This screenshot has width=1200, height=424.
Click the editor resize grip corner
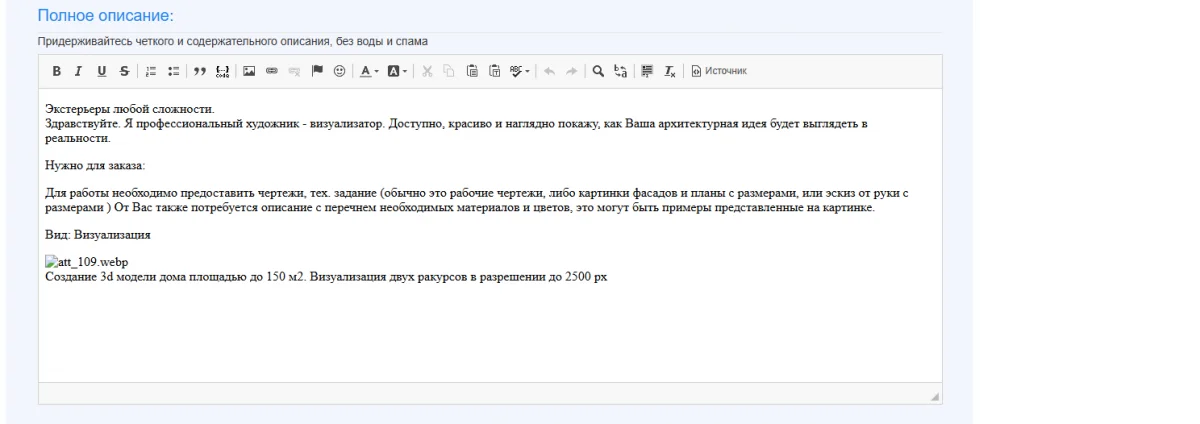pos(935,397)
